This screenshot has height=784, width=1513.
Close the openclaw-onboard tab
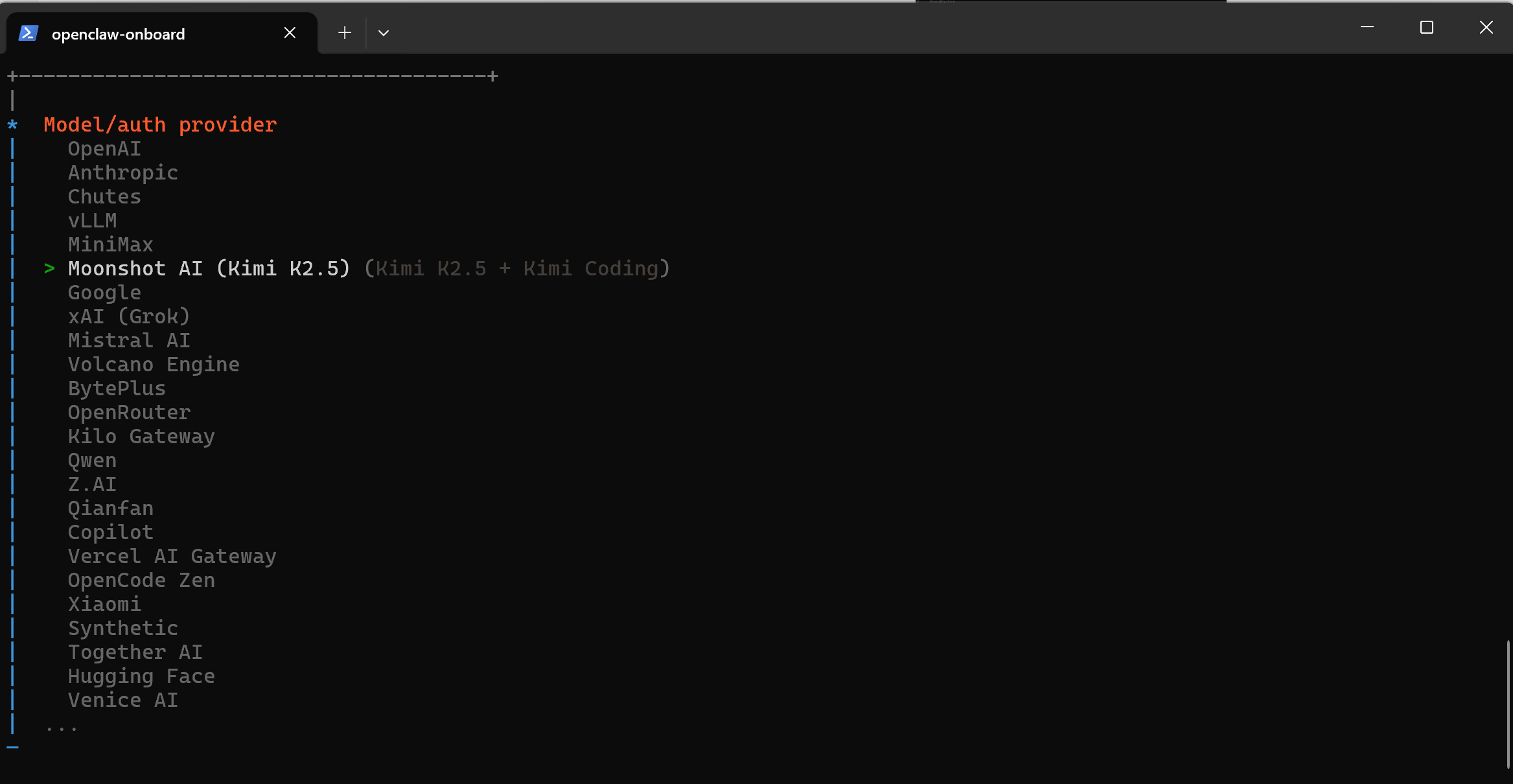[x=290, y=33]
